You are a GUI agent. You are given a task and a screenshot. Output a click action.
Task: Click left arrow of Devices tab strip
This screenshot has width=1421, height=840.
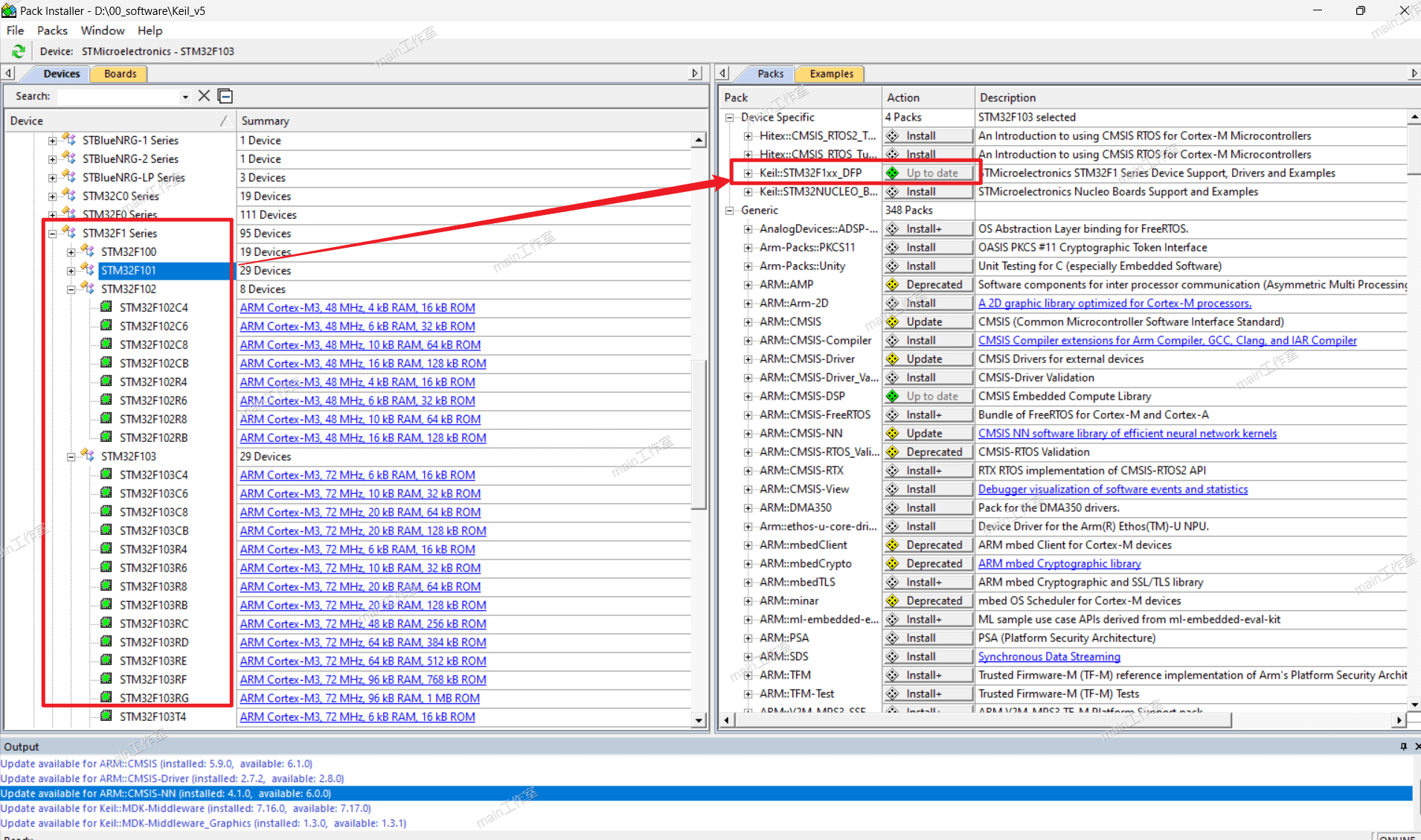[x=8, y=74]
